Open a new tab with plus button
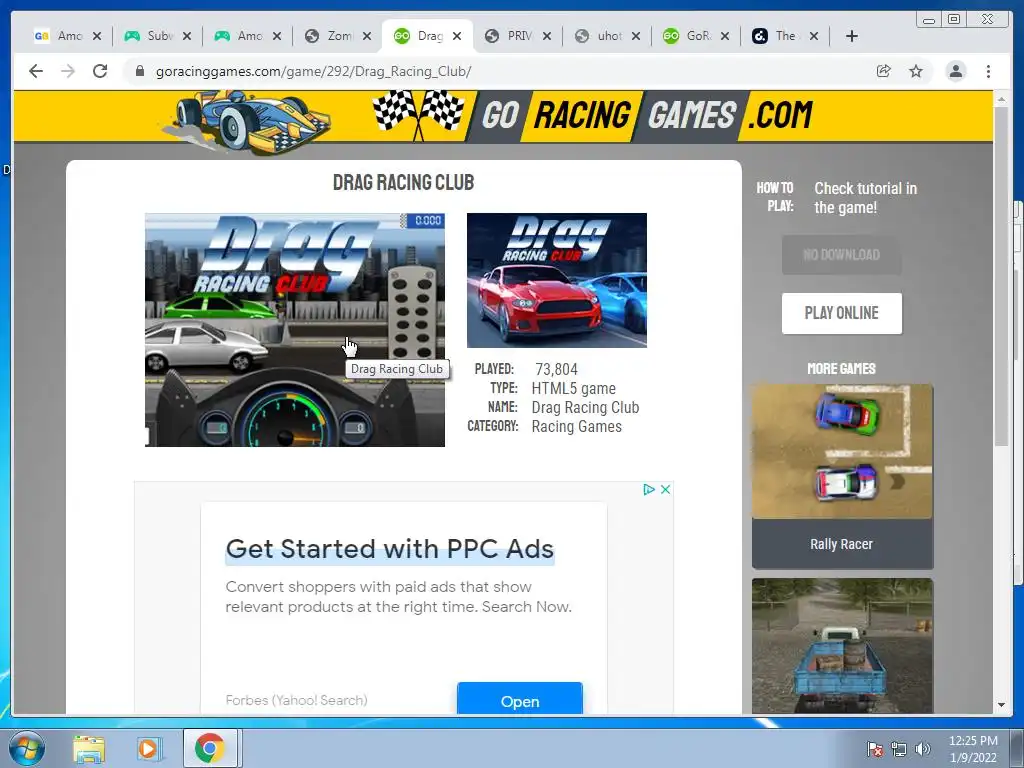 pos(852,36)
